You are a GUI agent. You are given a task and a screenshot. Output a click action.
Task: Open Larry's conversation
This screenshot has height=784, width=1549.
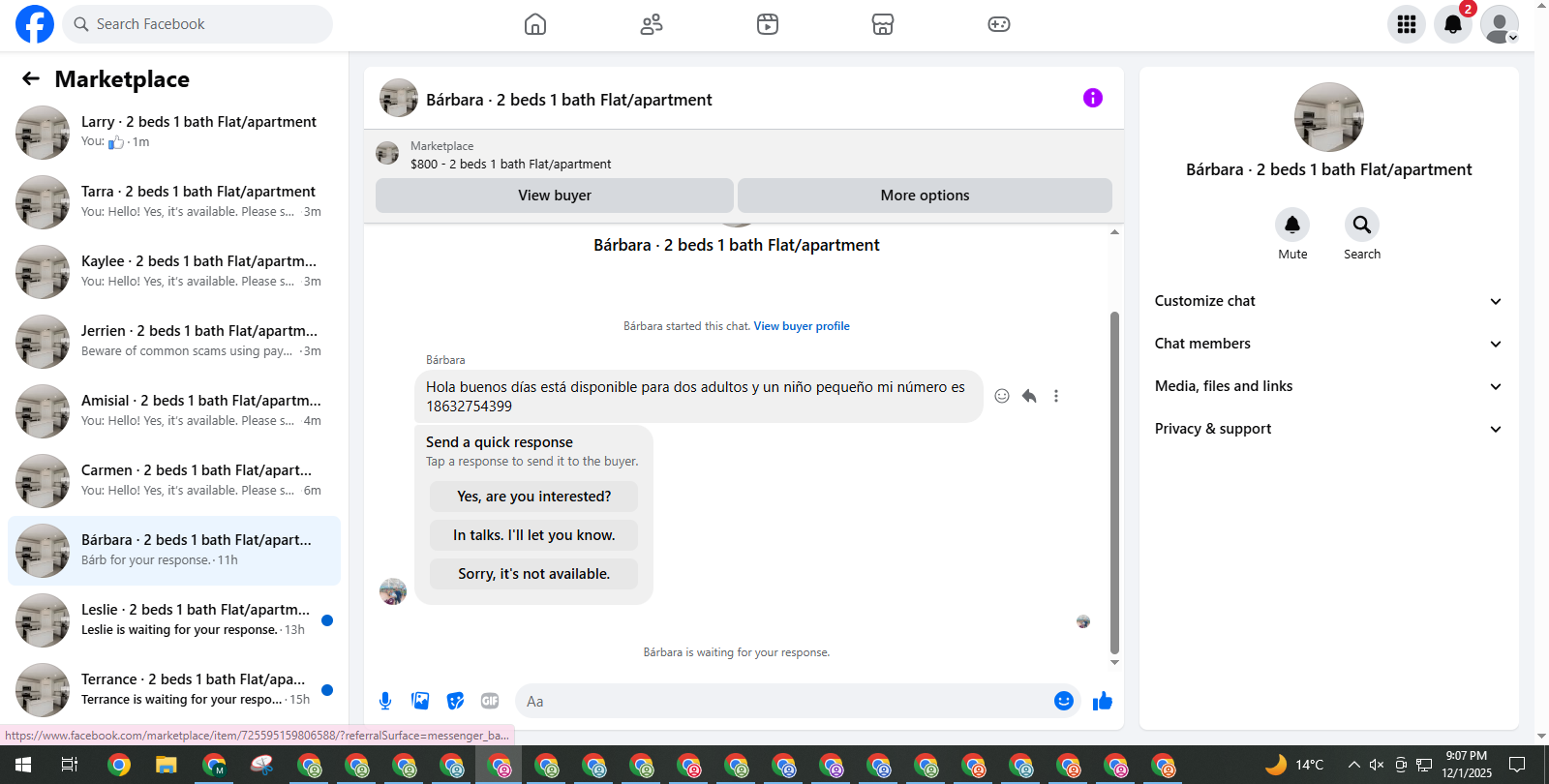click(174, 133)
